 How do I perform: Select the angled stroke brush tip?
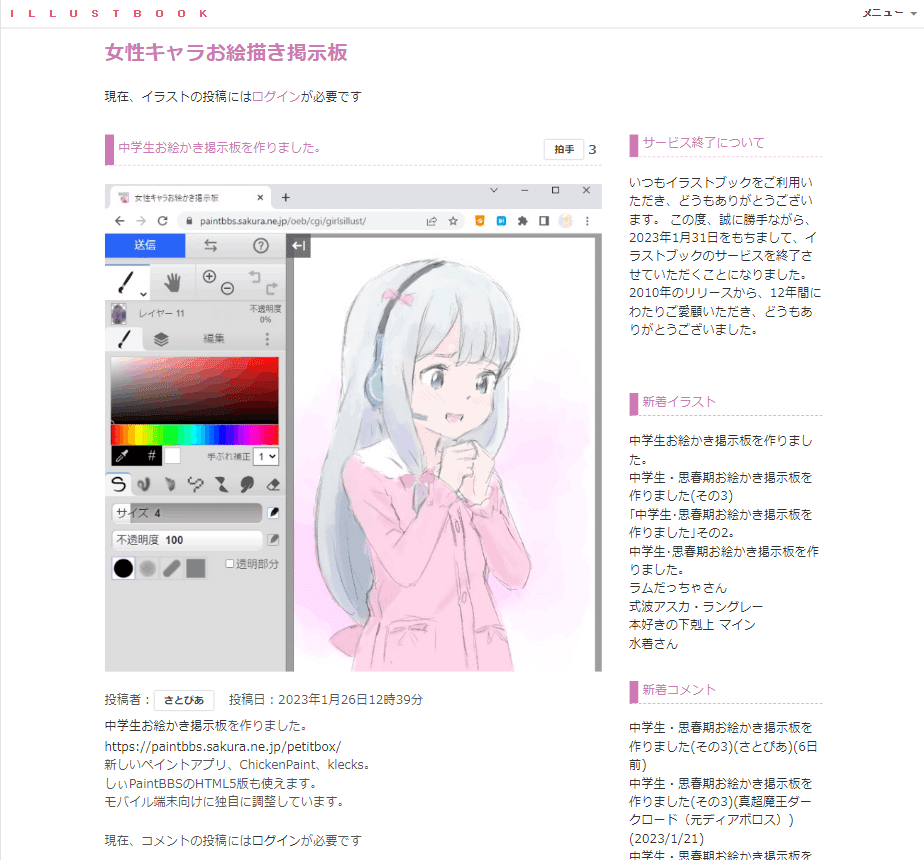[172, 568]
